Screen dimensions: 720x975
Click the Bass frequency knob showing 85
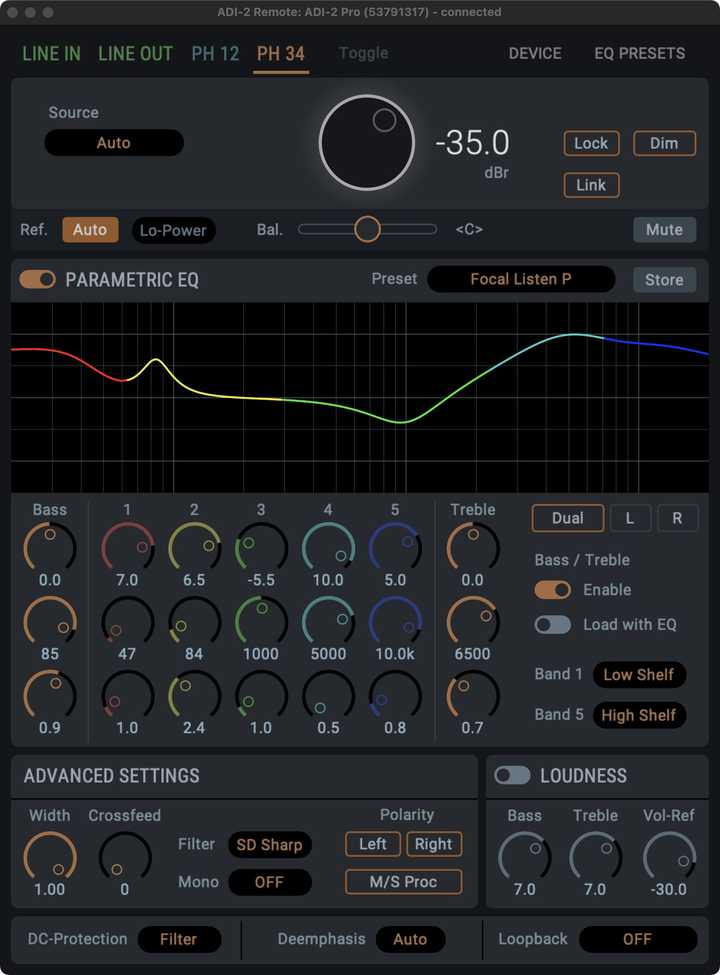click(50, 622)
